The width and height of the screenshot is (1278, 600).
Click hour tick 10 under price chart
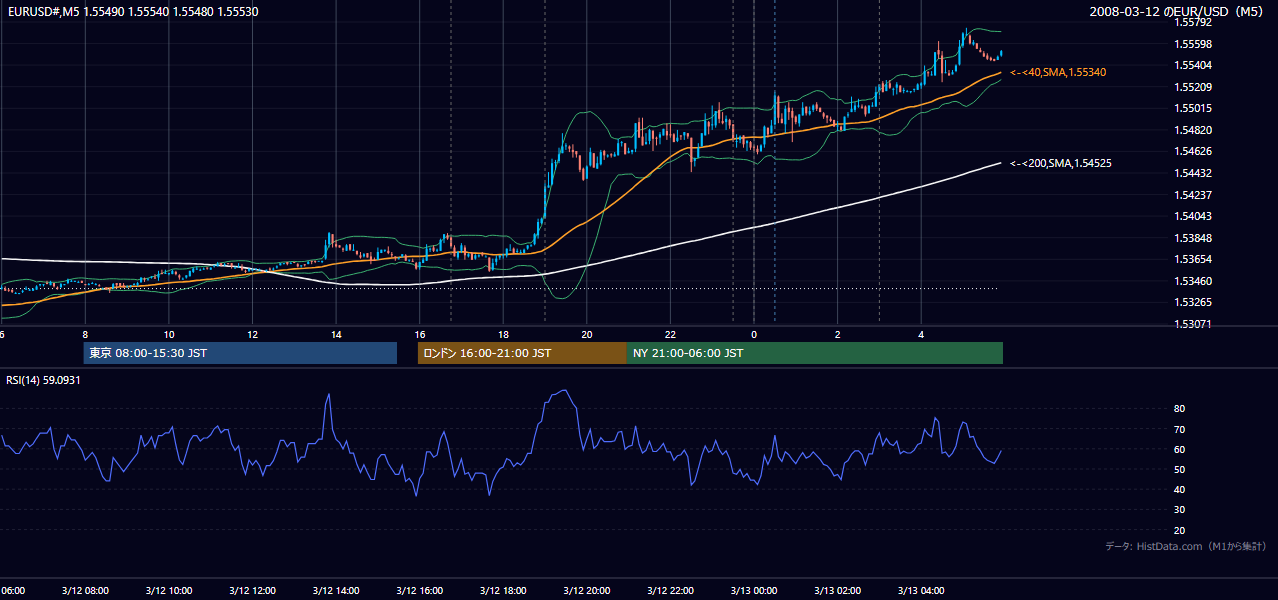(169, 335)
